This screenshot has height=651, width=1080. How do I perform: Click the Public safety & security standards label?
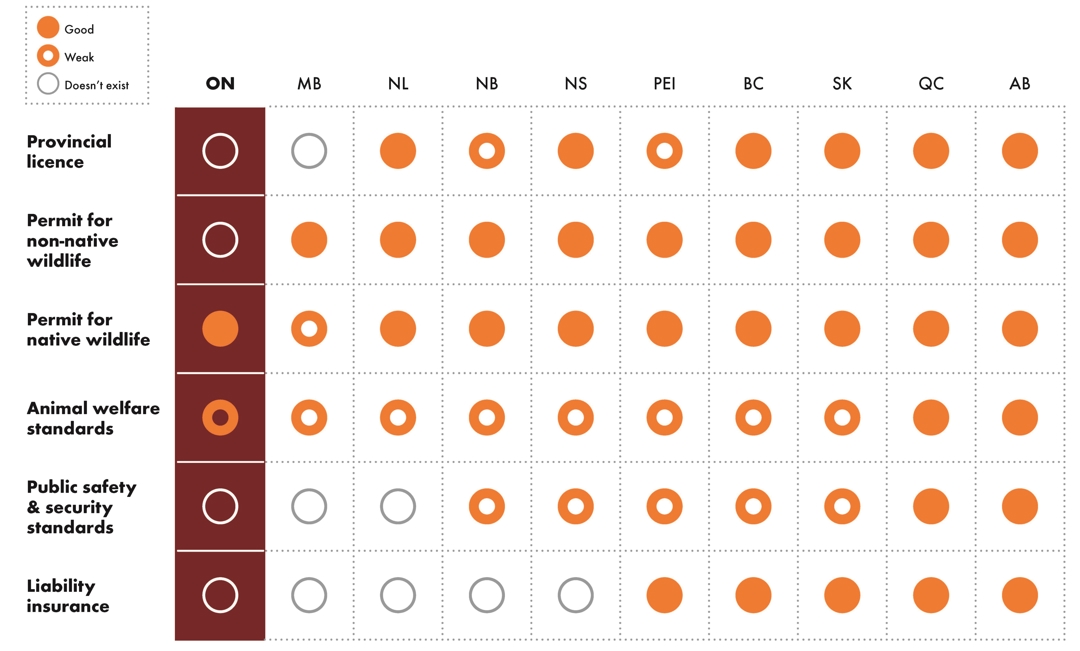click(81, 506)
